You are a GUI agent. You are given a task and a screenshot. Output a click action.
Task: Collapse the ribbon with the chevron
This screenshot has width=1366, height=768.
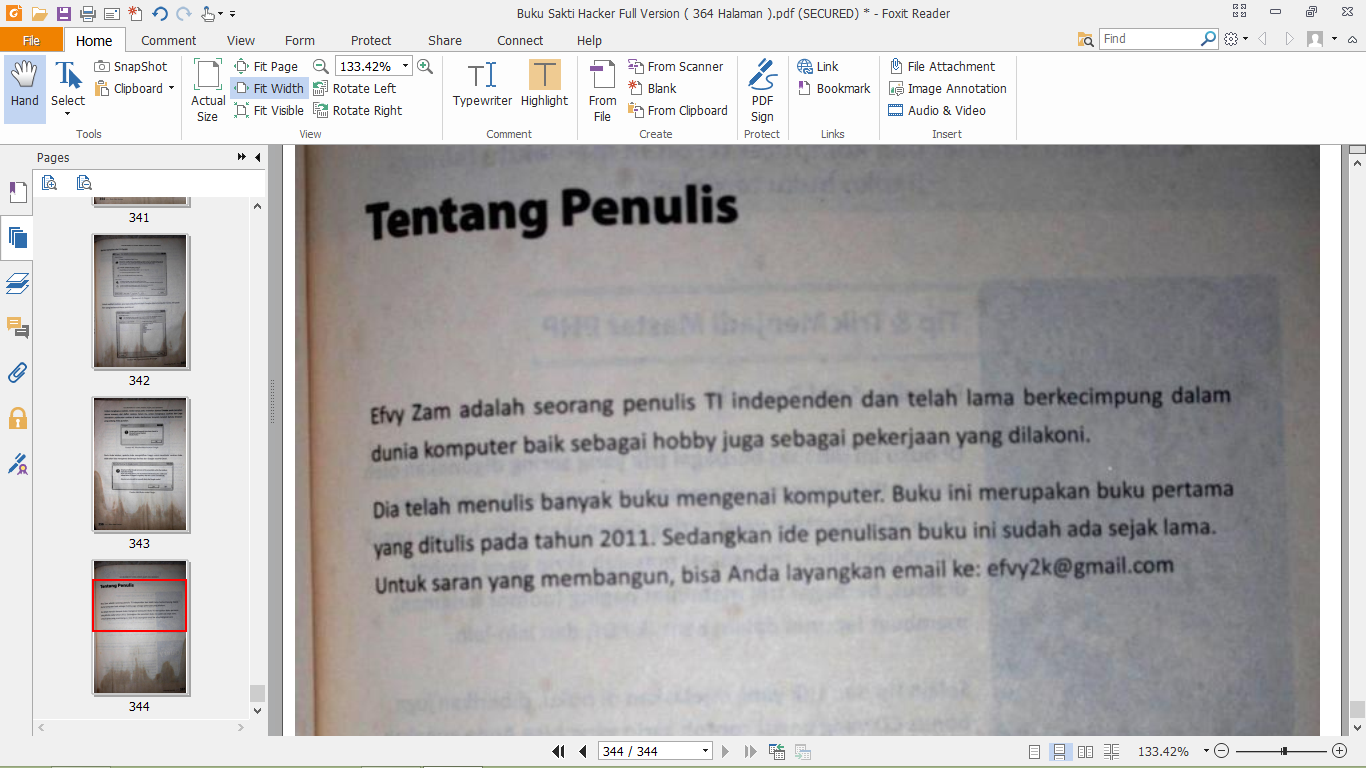[x=1351, y=39]
